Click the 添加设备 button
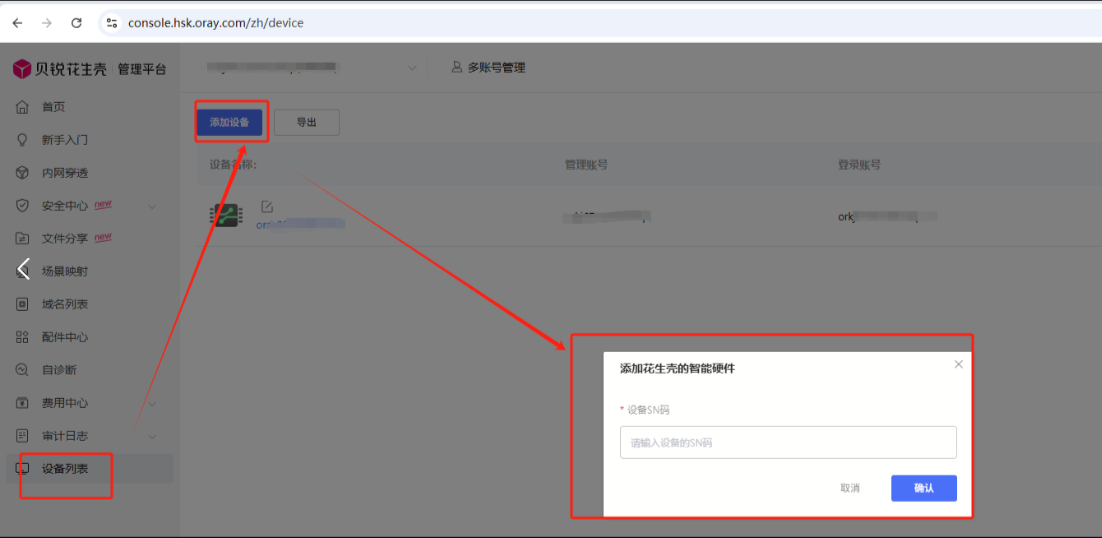This screenshot has height=538, width=1102. (x=229, y=122)
